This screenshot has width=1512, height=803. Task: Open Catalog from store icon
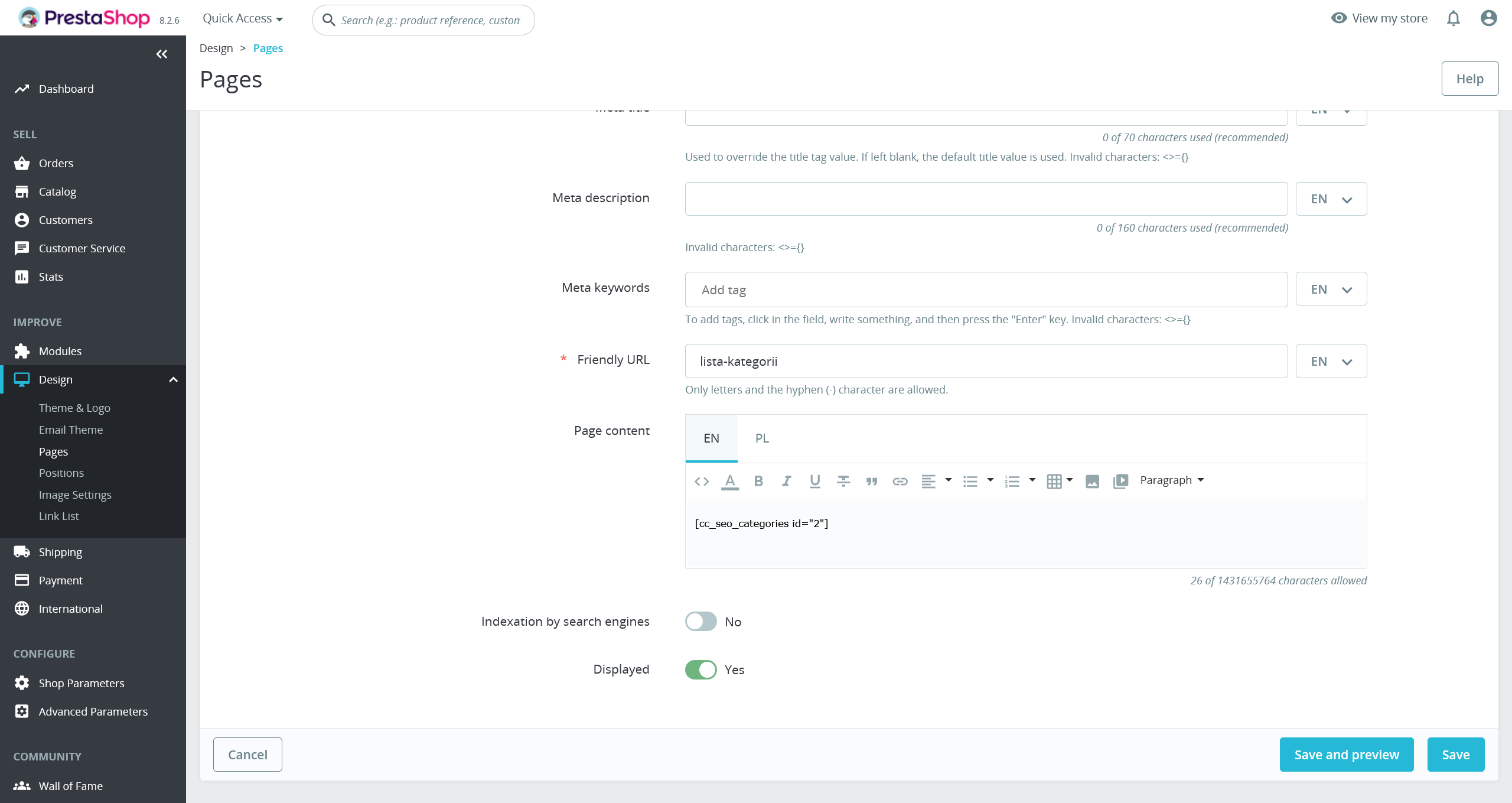point(22,191)
